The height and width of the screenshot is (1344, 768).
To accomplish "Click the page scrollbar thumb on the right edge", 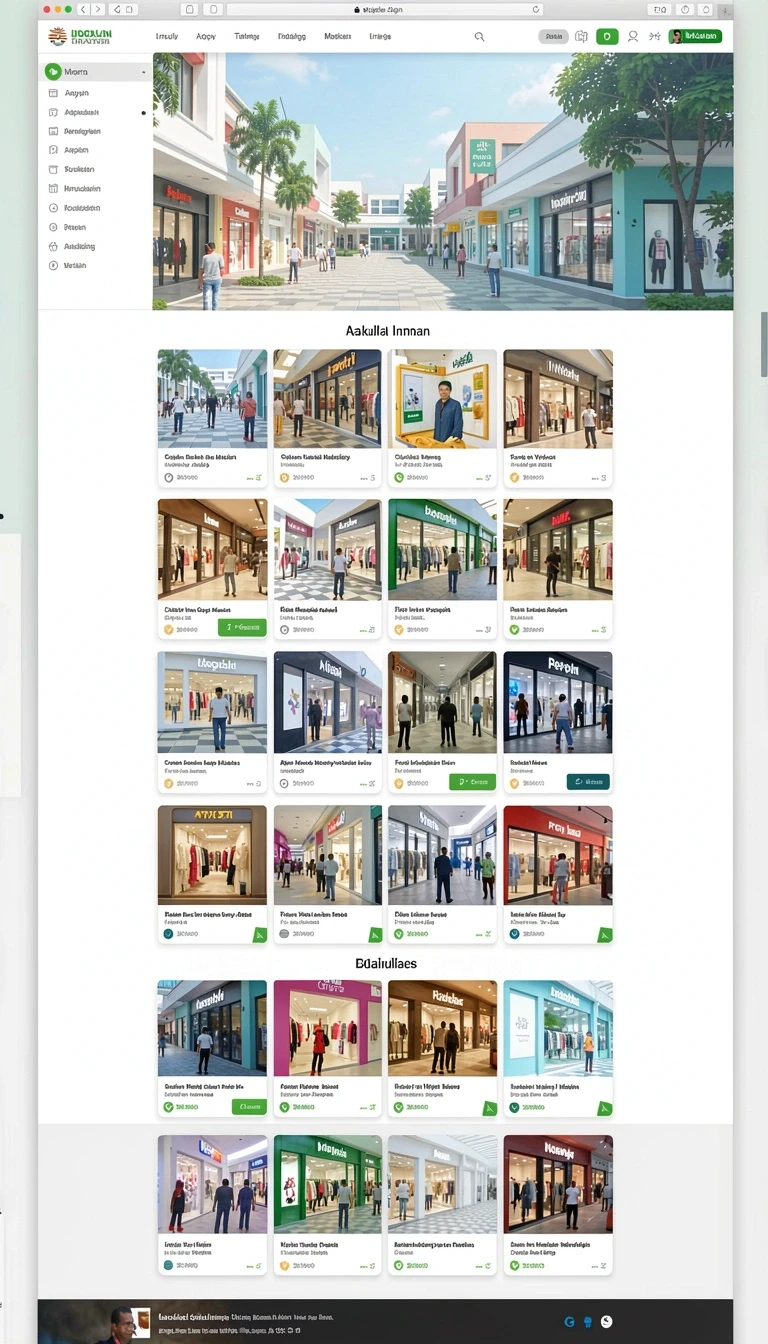I will point(764,344).
